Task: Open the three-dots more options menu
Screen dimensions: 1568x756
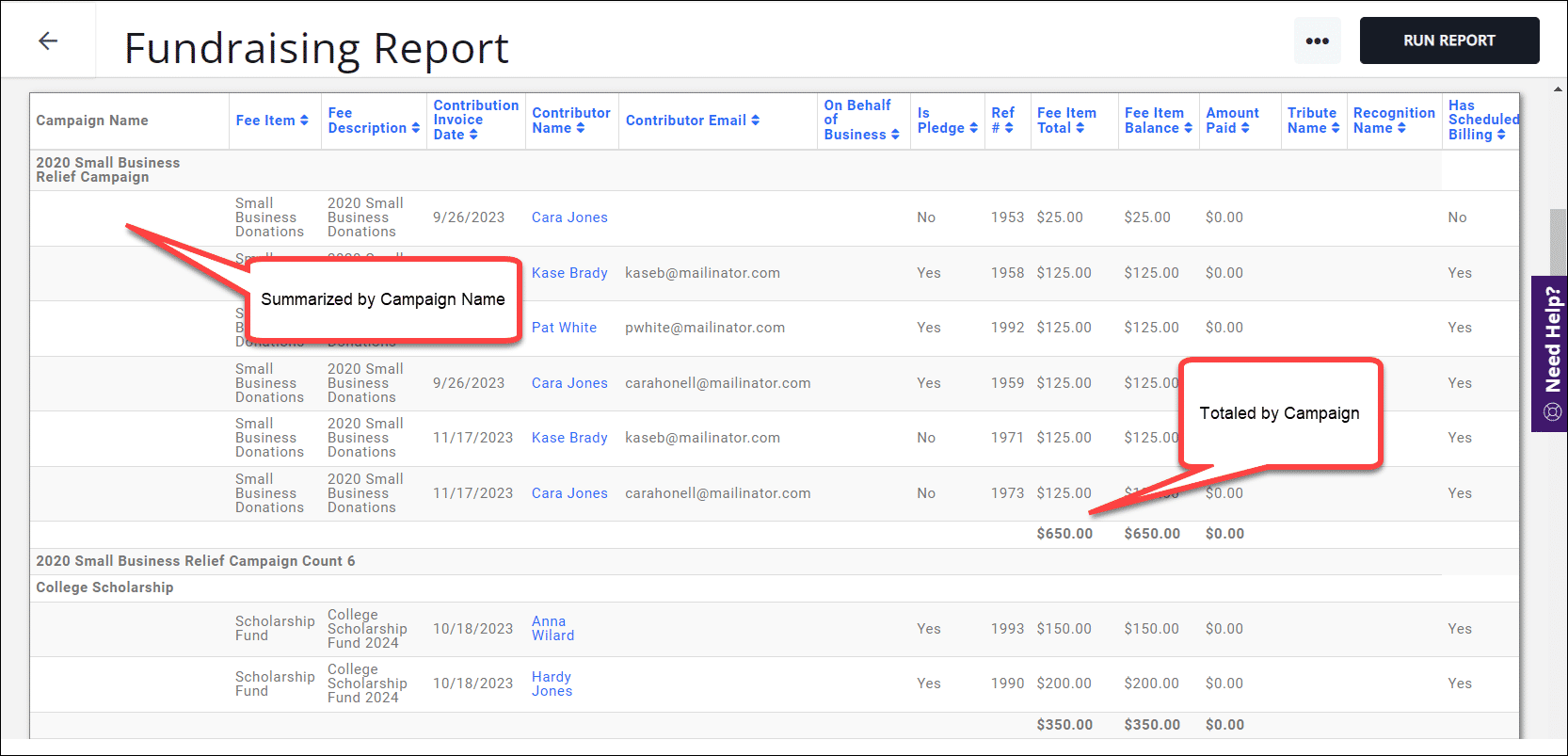Action: point(1317,40)
